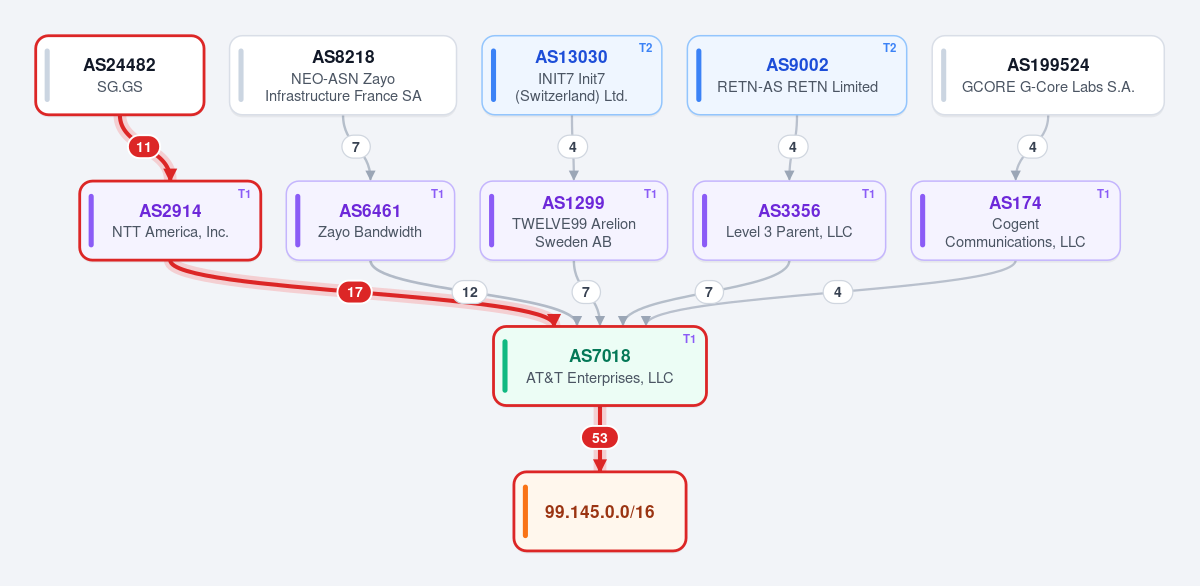The image size is (1200, 586).
Task: Select the AS3356 Level 3 Parent node
Action: 789,221
